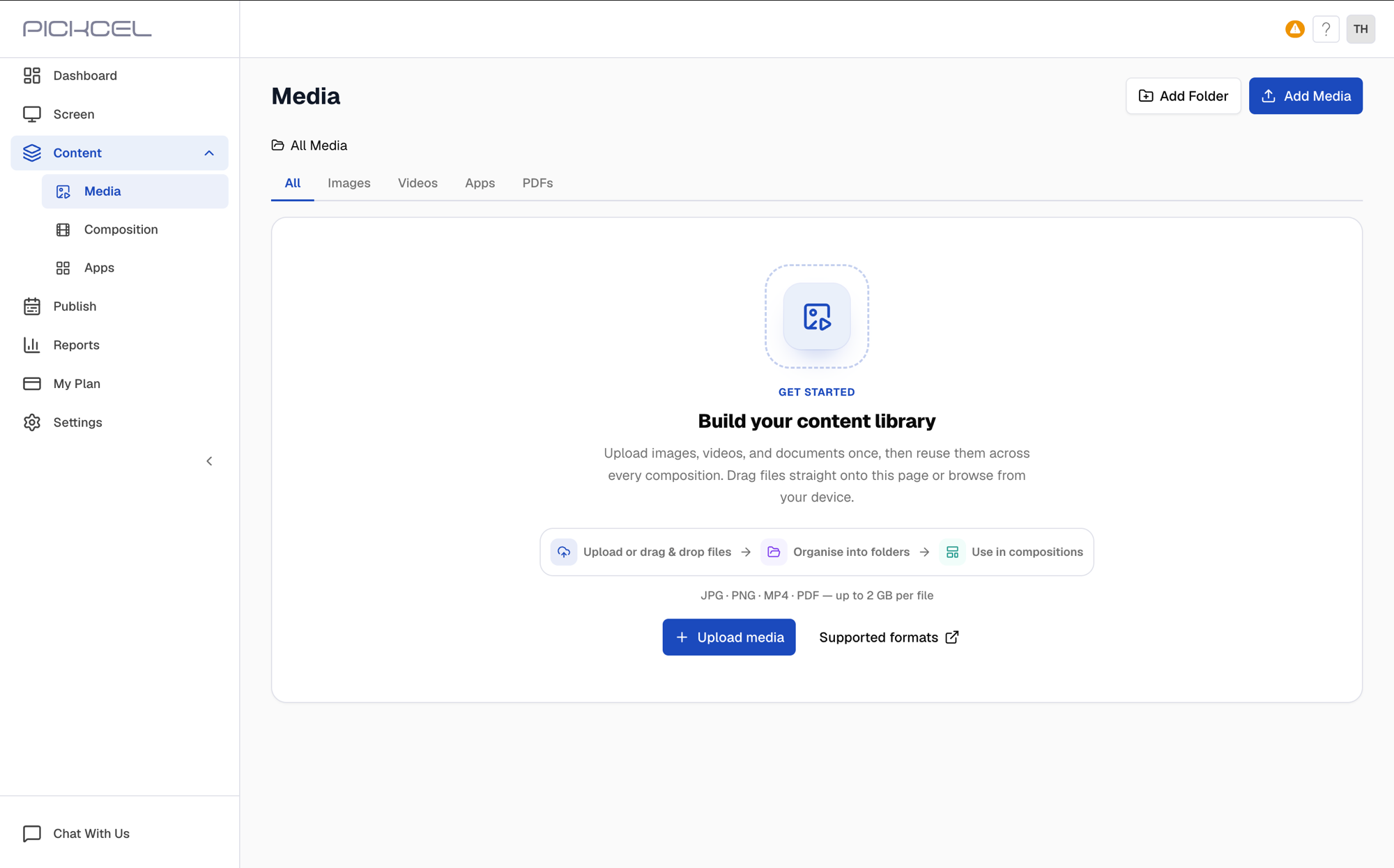Screen dimensions: 1394x868
Task: Click the Settings gear icon
Action: [x=32, y=422]
